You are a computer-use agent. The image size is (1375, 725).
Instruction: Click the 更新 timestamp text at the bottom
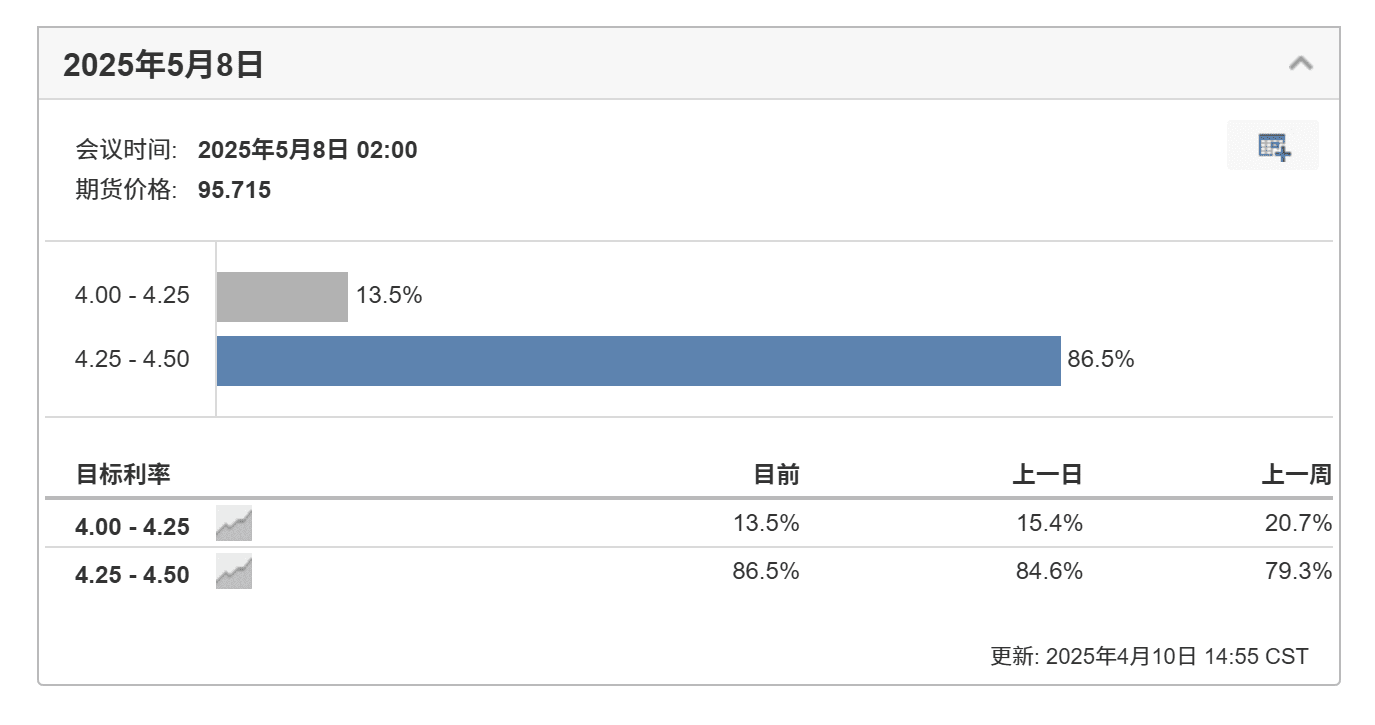[x=1149, y=657]
